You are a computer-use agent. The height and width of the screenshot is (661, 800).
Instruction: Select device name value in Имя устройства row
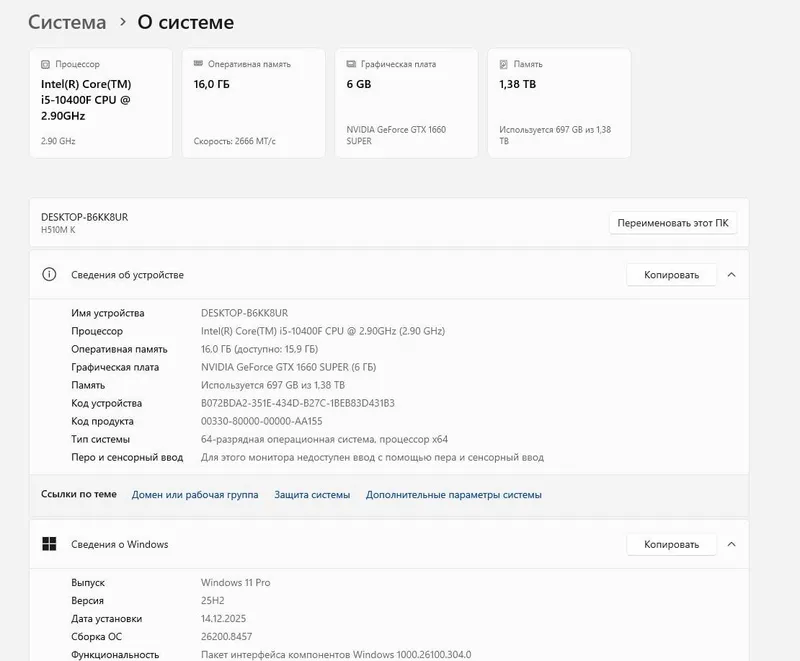244,313
